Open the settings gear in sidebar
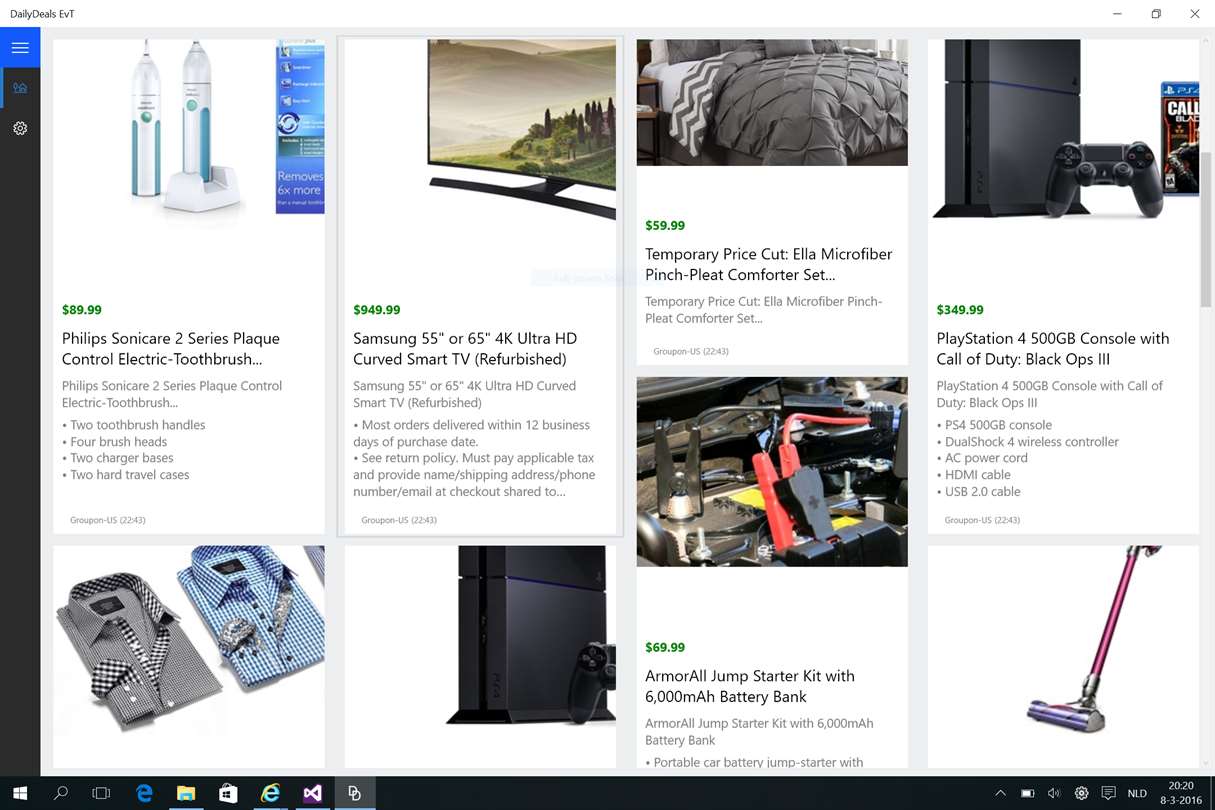The height and width of the screenshot is (810, 1215). [20, 128]
